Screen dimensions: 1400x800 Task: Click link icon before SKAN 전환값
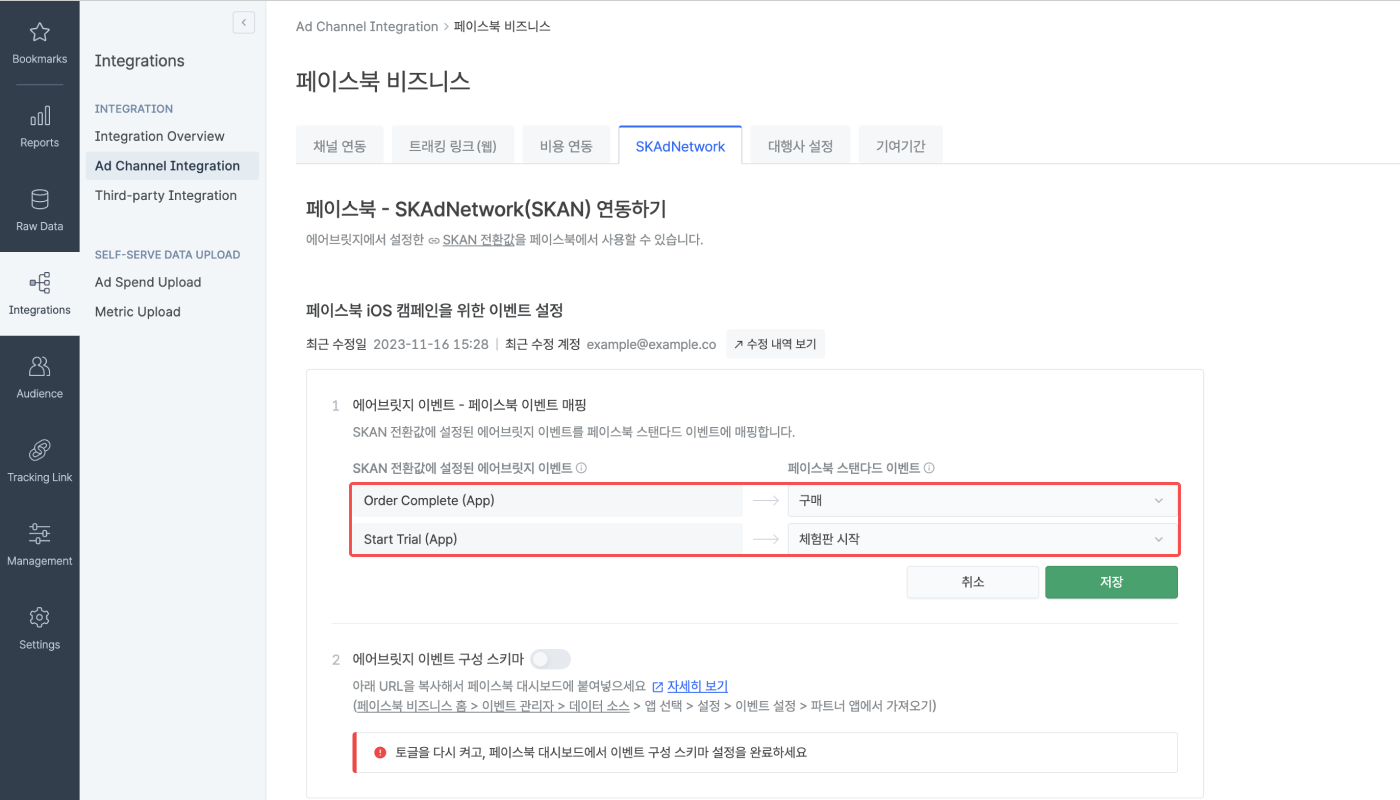(433, 240)
